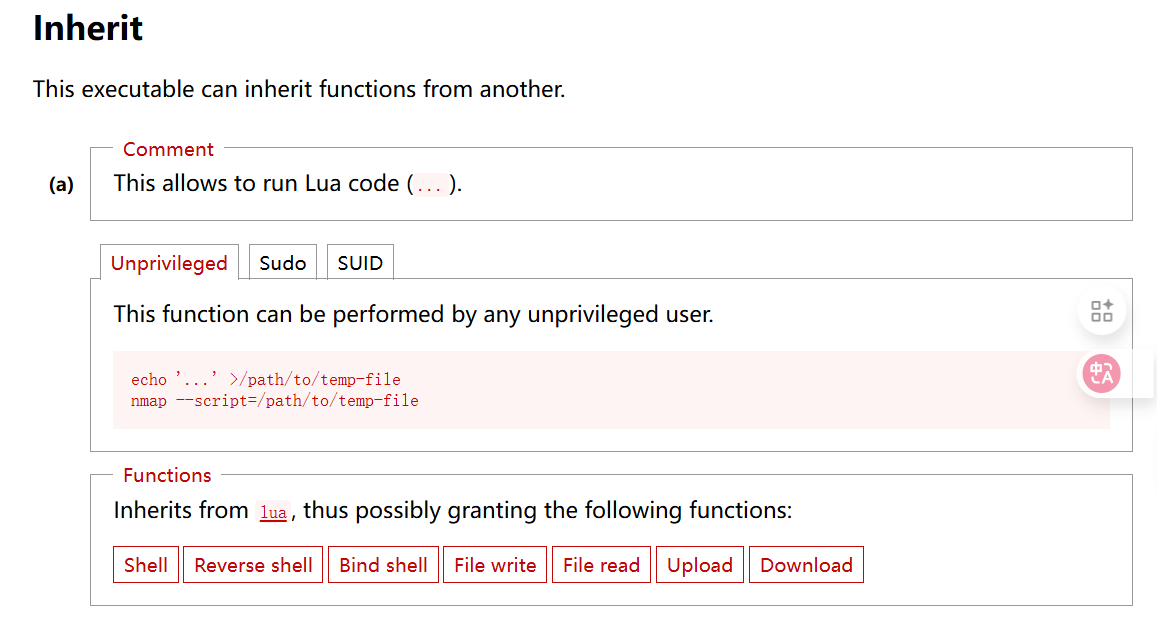Image resolution: width=1157 pixels, height=629 pixels.
Task: Follow the lua link
Action: [x=273, y=512]
